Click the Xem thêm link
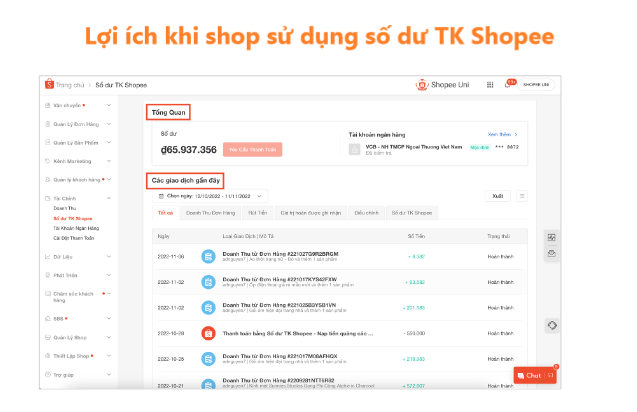Image resolution: width=637 pixels, height=412 pixels. tap(502, 134)
